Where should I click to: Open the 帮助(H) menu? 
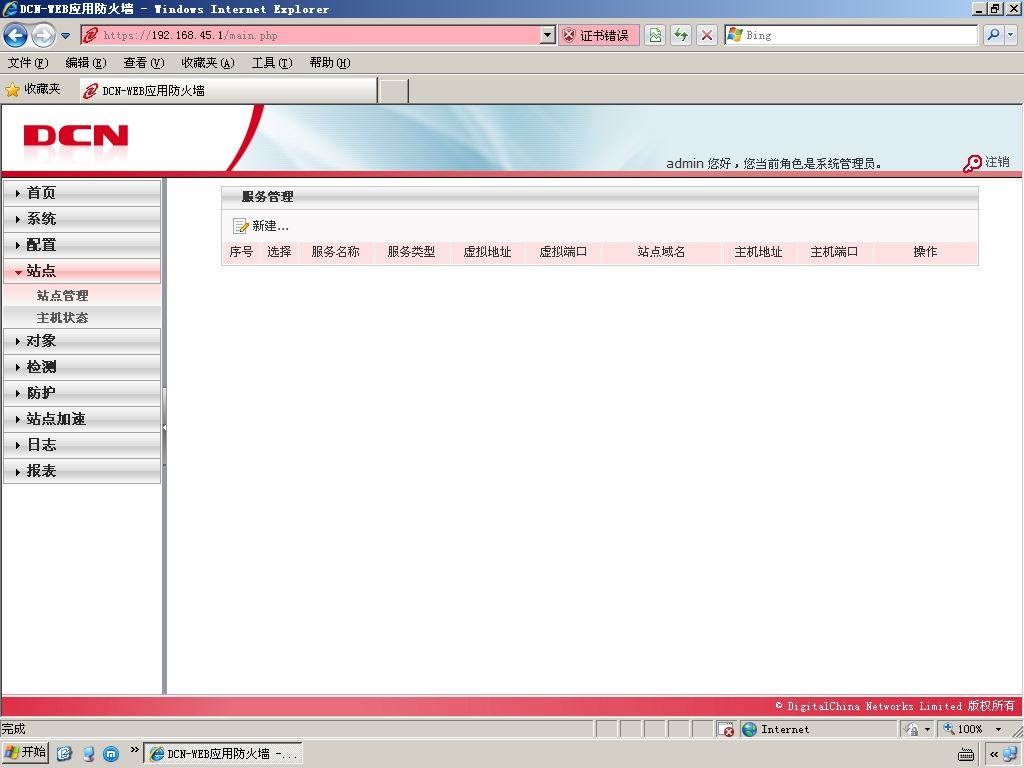[x=330, y=63]
